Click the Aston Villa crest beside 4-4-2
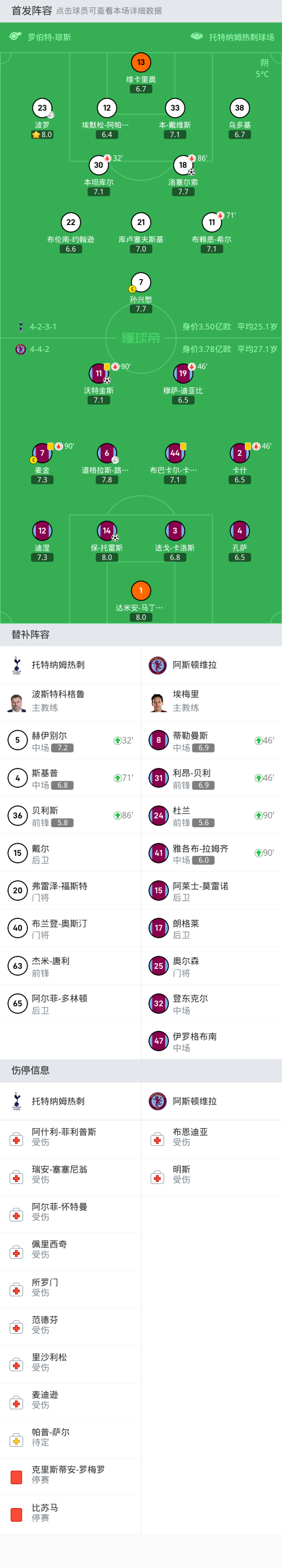This screenshot has height=1568, width=282. [21, 349]
